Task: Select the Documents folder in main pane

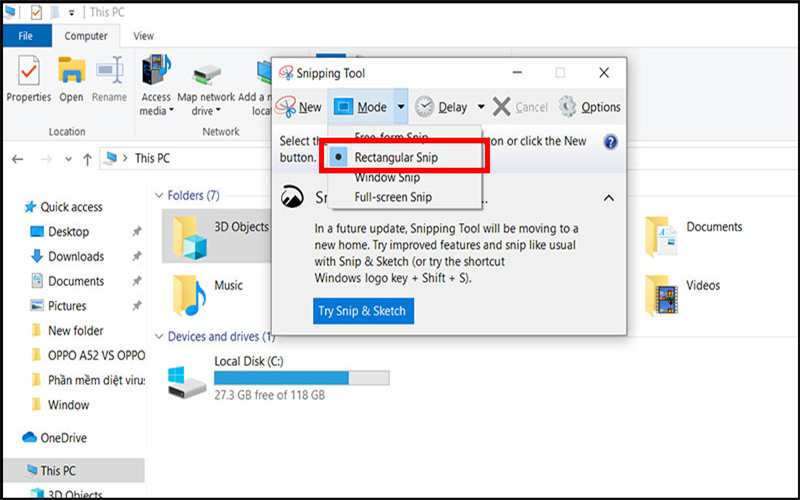Action: click(x=694, y=236)
